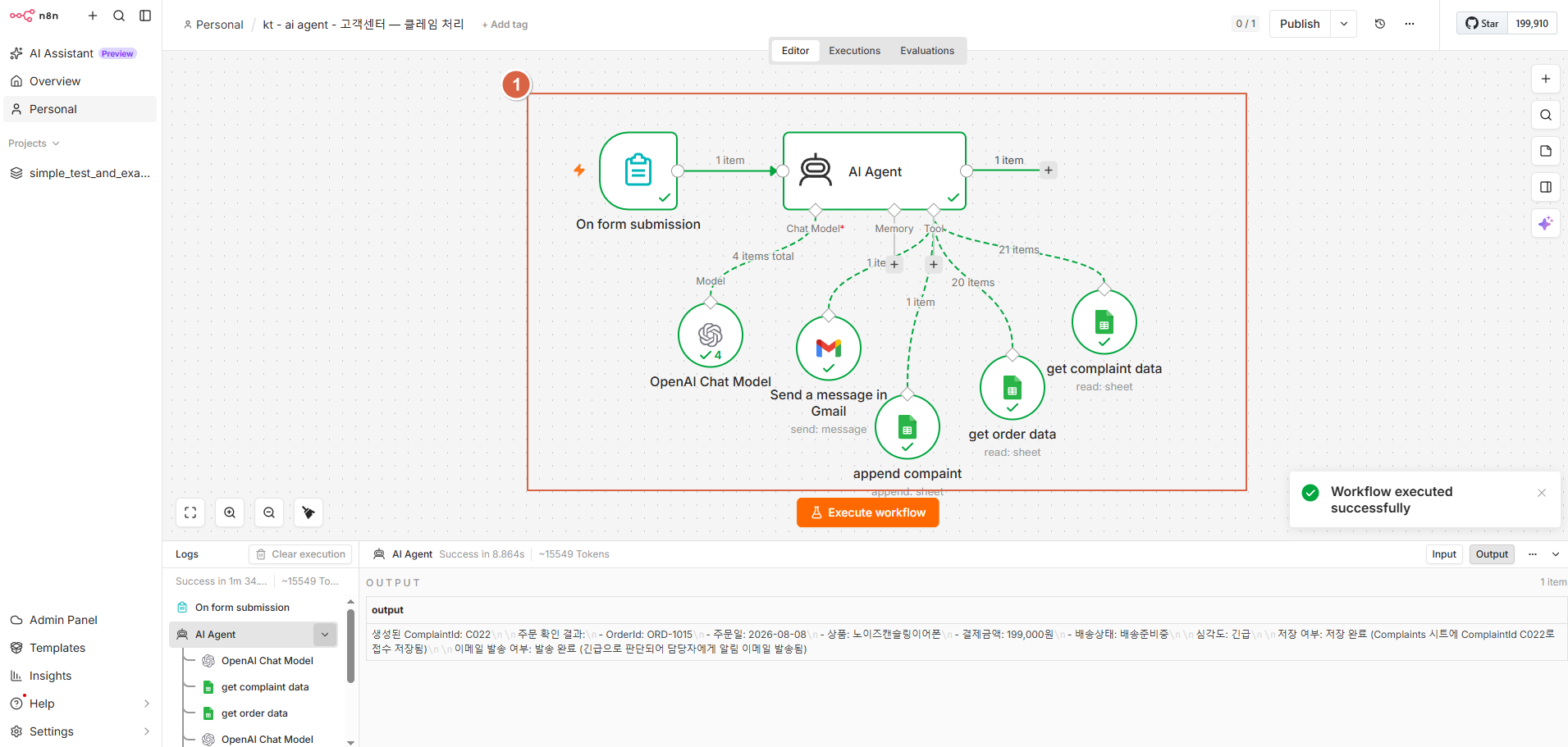
Task: Switch log view to Output
Action: pyautogui.click(x=1492, y=554)
